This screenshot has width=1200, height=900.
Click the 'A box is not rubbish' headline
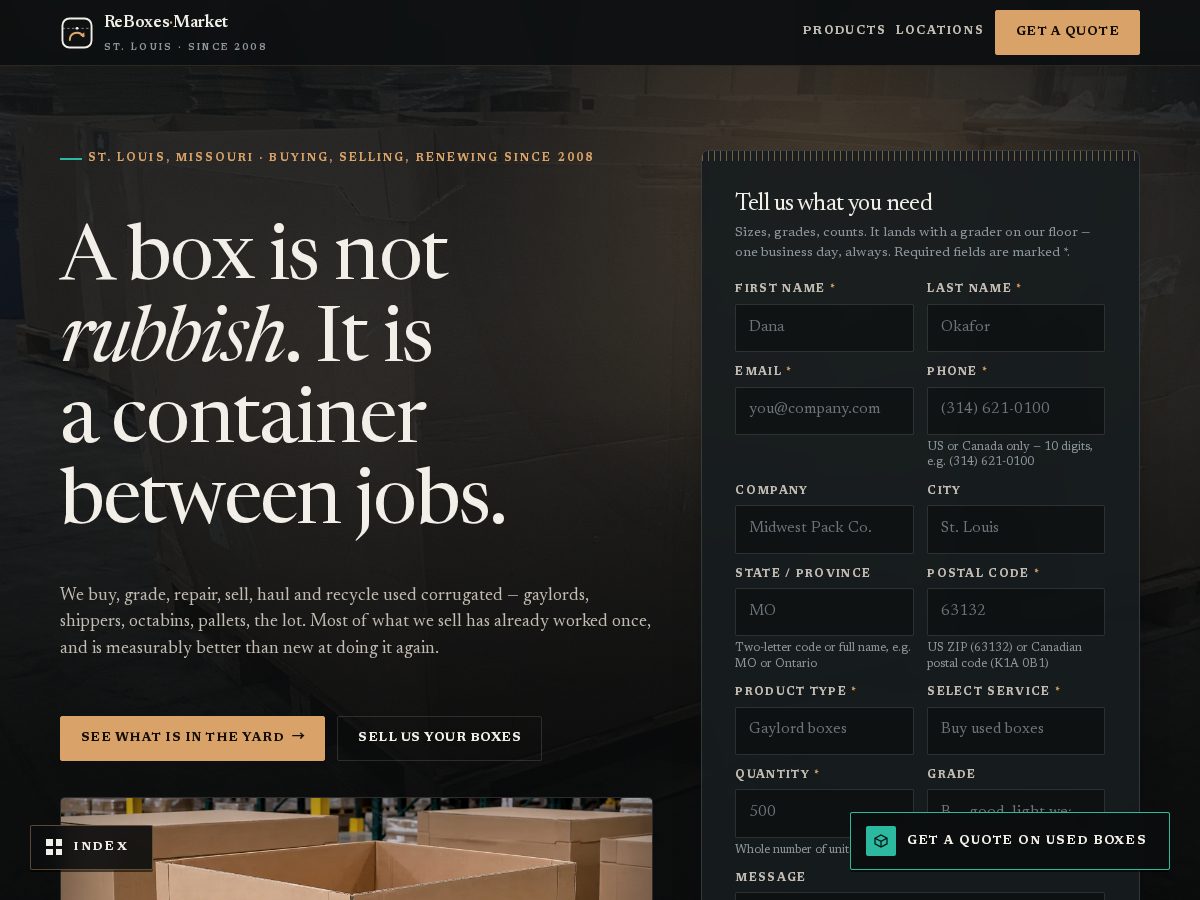coord(284,376)
